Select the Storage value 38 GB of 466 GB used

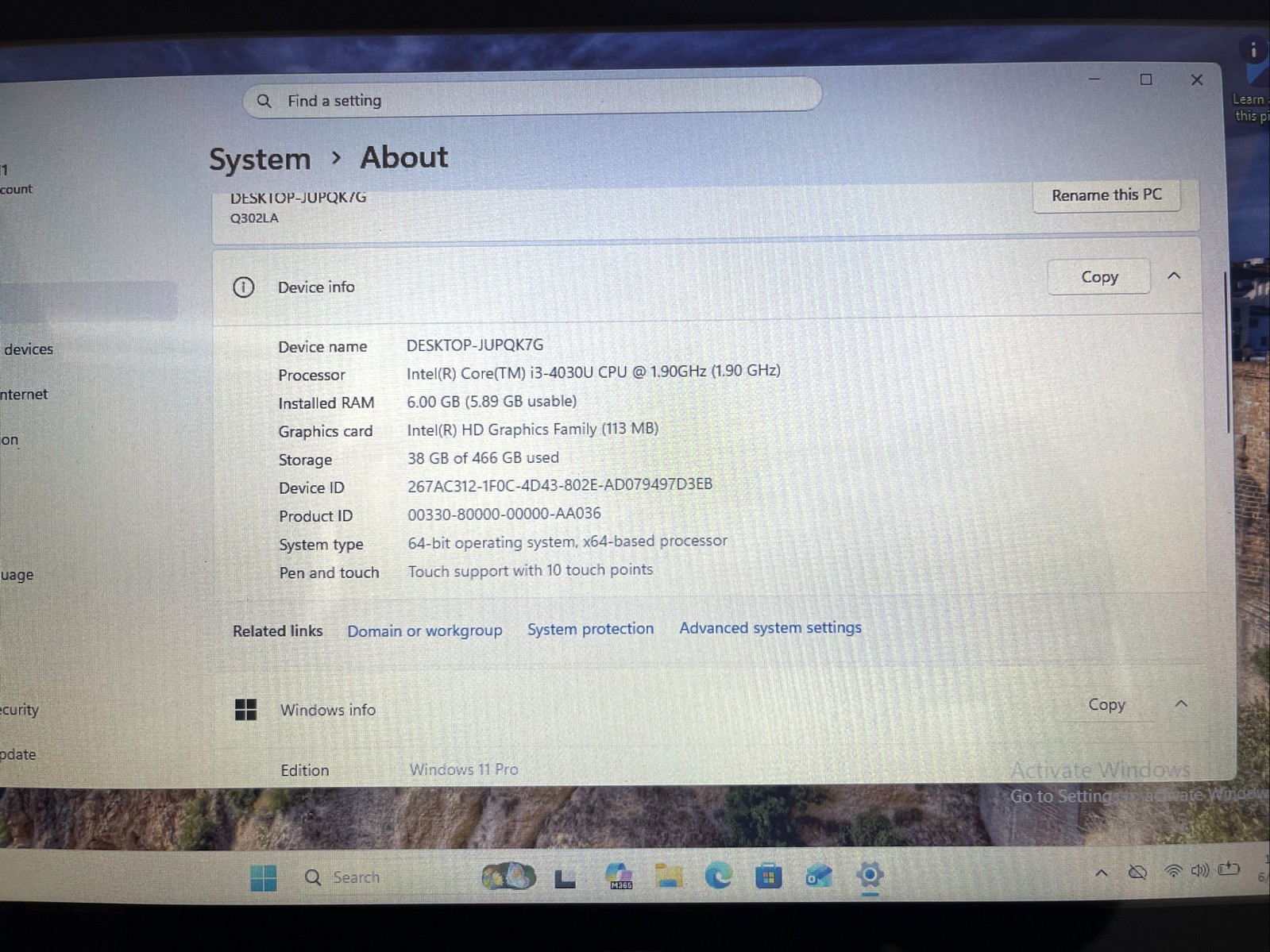pos(483,457)
